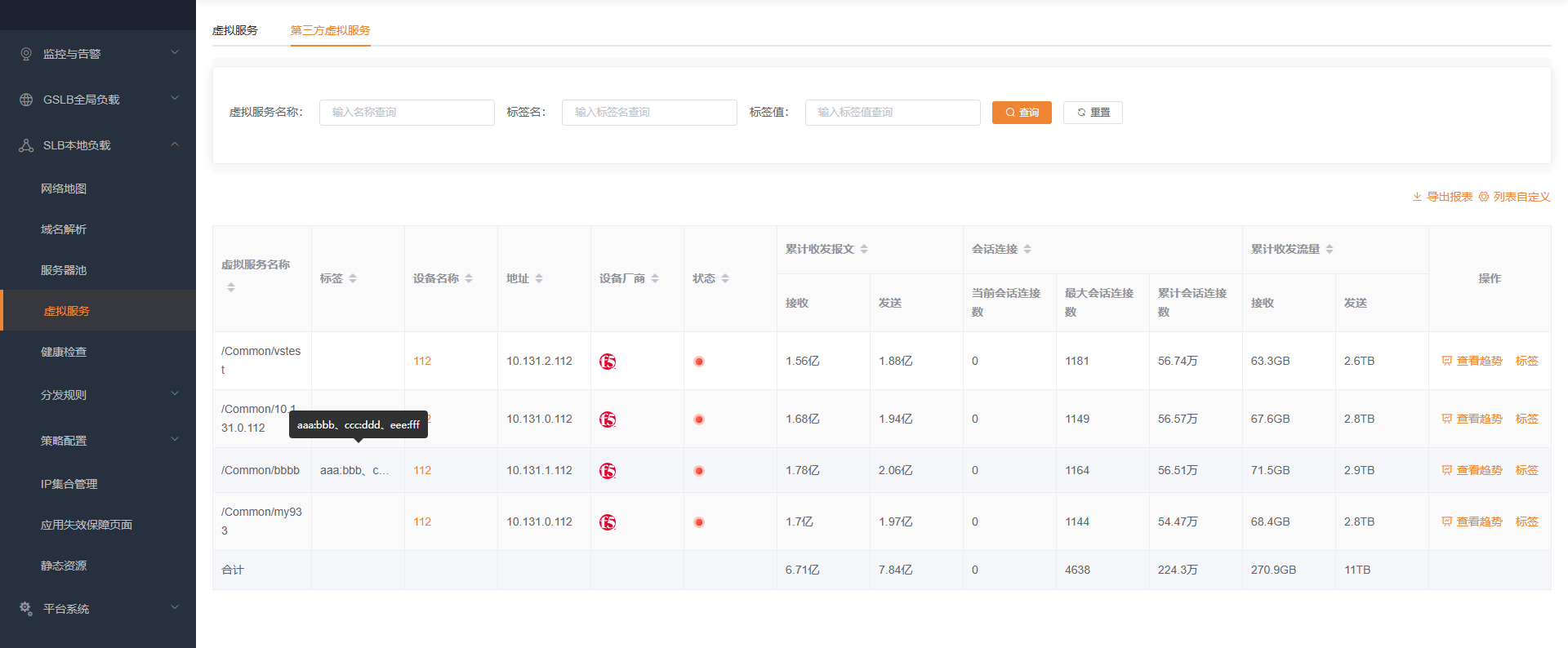Click the F5 vendor icon for /Common/vstest
Screen dimensions: 1568x648
click(608, 362)
